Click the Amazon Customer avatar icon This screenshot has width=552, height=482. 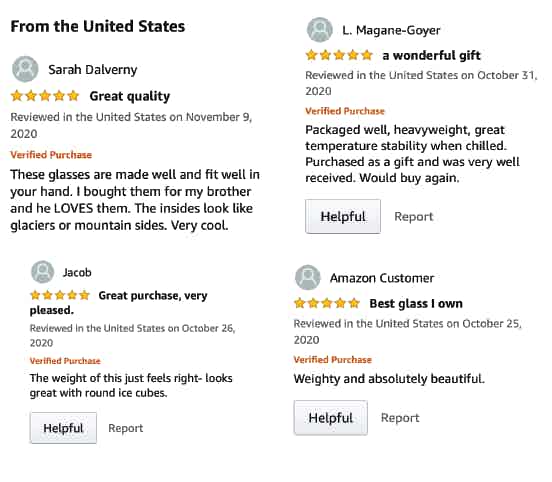tap(308, 278)
